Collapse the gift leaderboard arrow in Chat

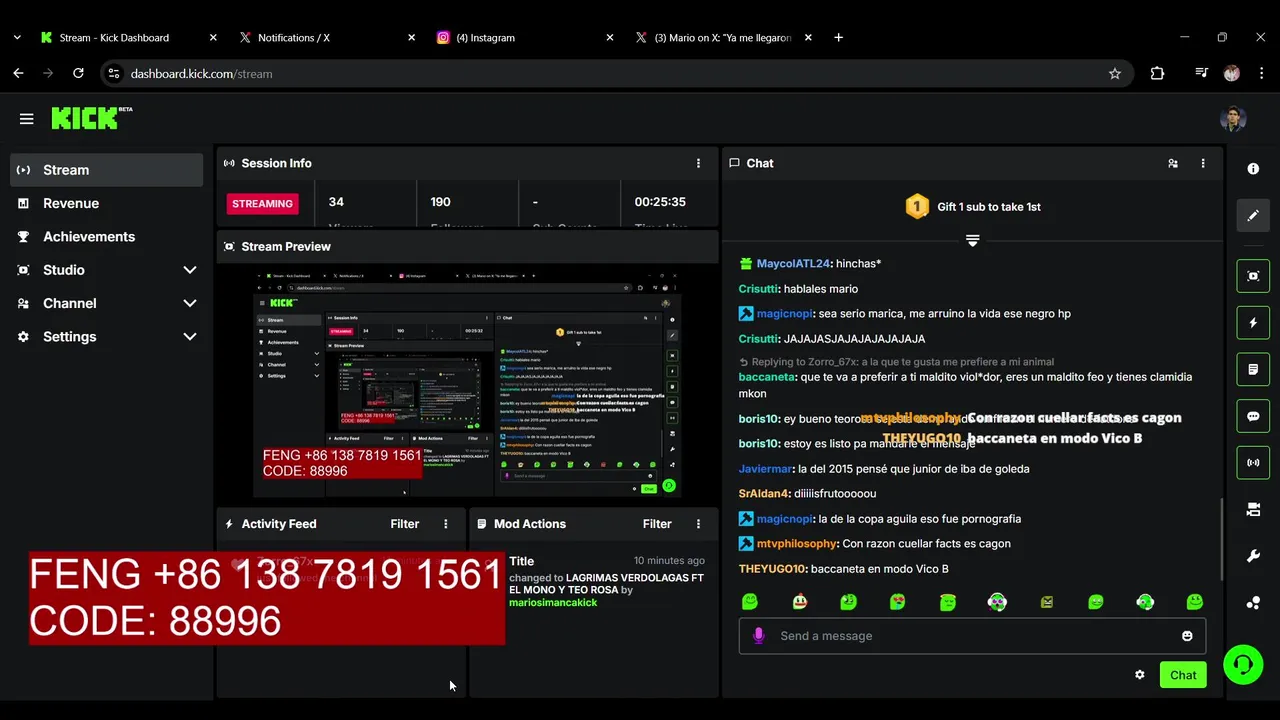tap(972, 240)
